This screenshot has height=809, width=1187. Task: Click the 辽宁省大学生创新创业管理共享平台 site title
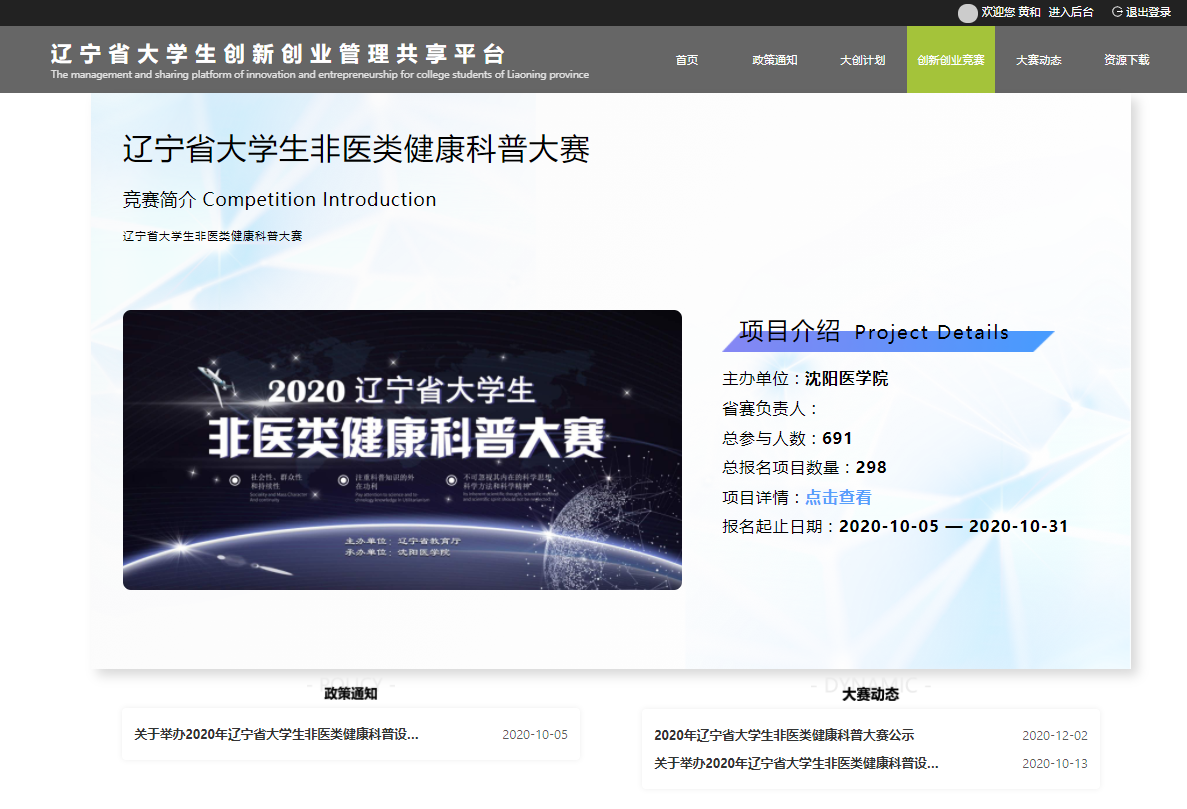point(279,54)
